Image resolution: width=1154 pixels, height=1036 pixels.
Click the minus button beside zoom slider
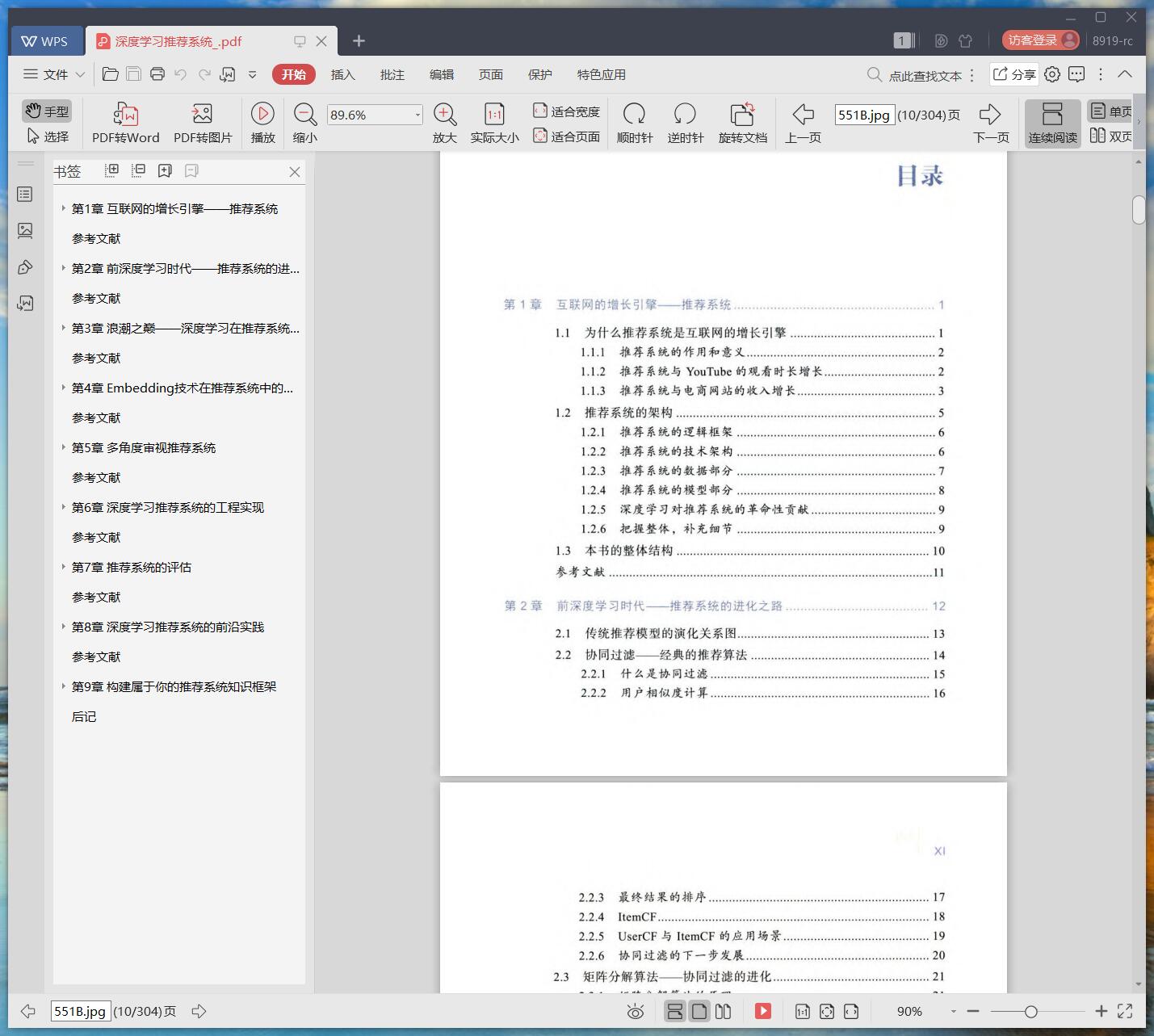(x=973, y=1011)
